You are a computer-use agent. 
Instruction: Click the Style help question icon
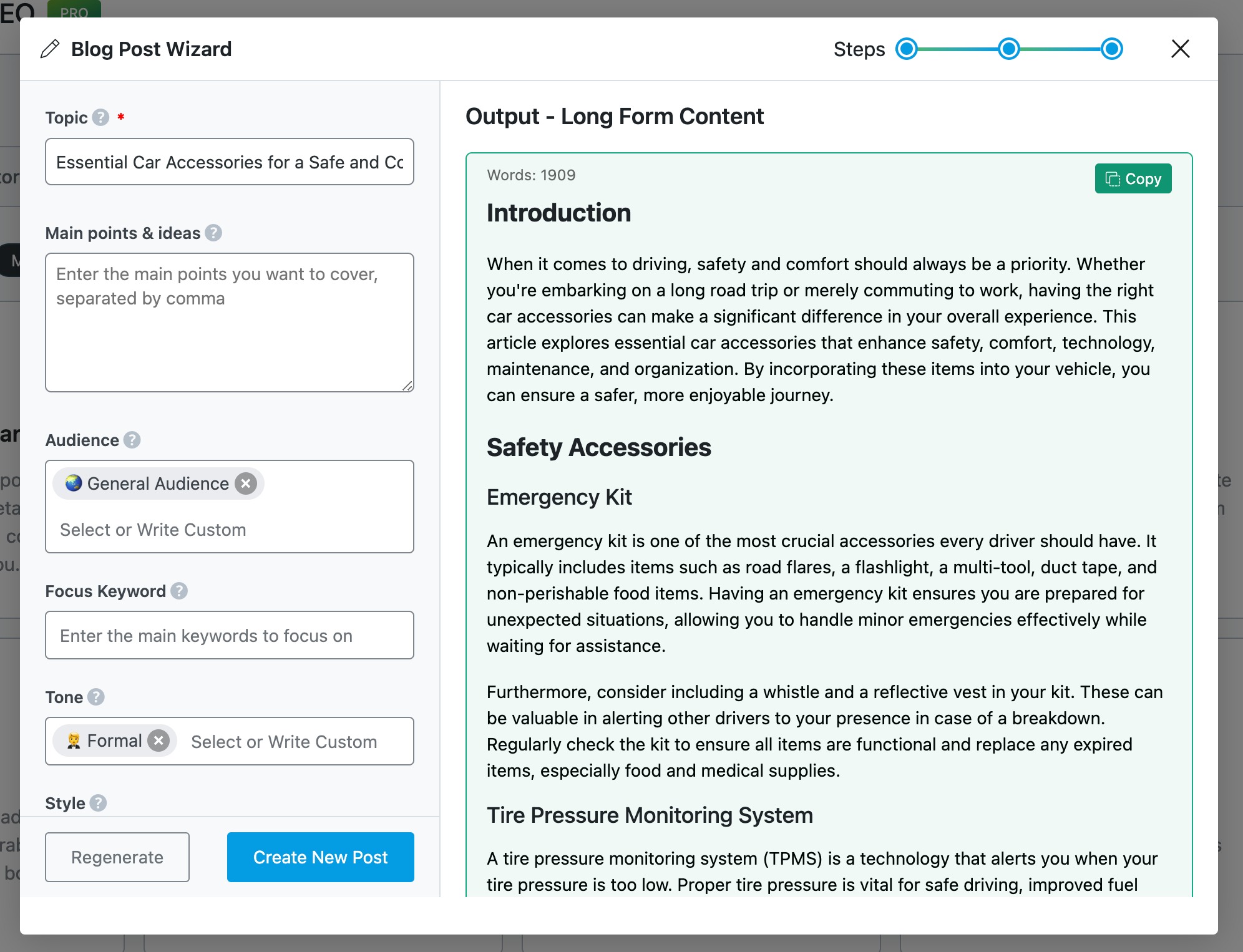98,803
